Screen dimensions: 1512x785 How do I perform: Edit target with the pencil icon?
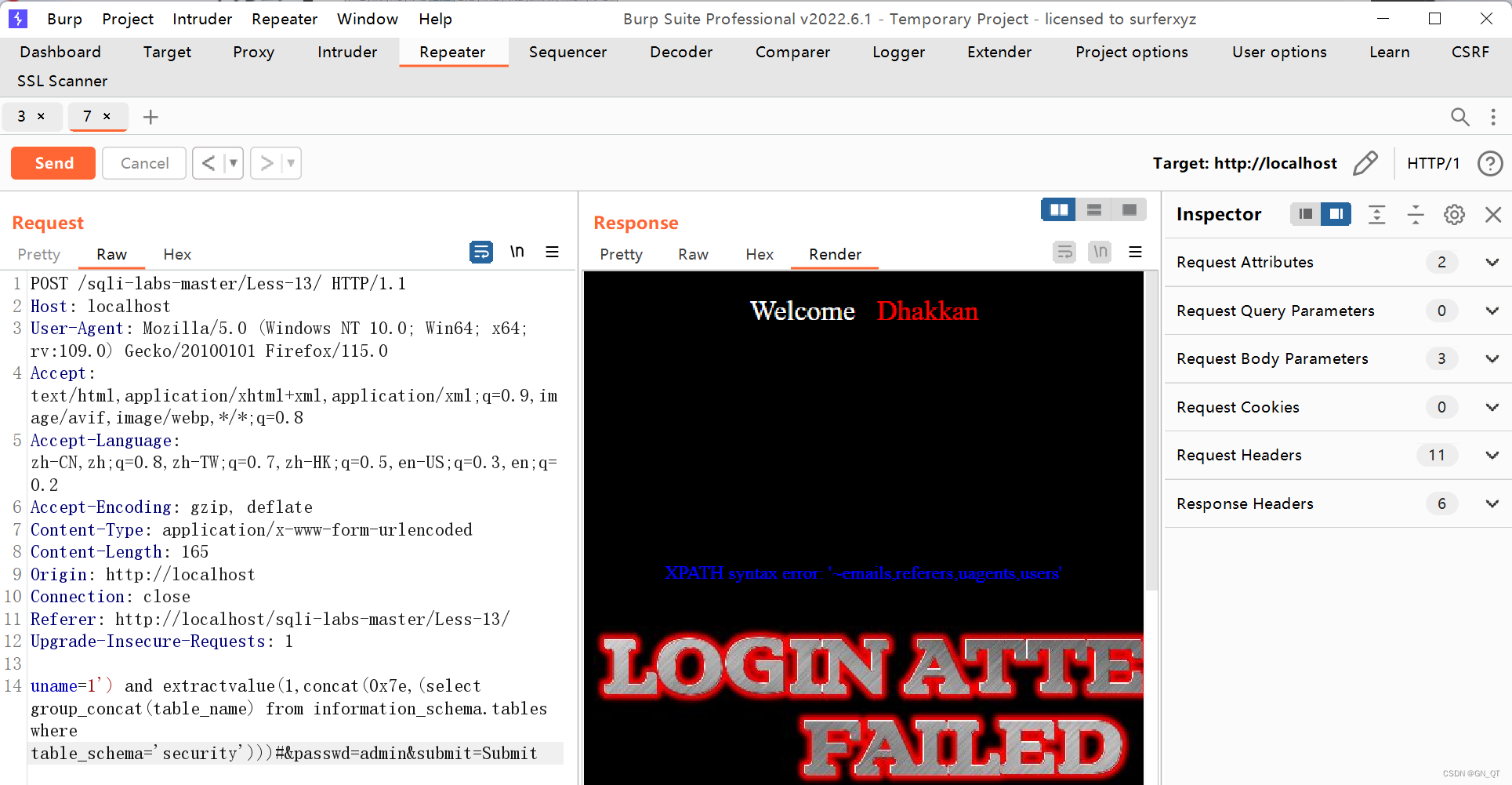click(x=1365, y=163)
